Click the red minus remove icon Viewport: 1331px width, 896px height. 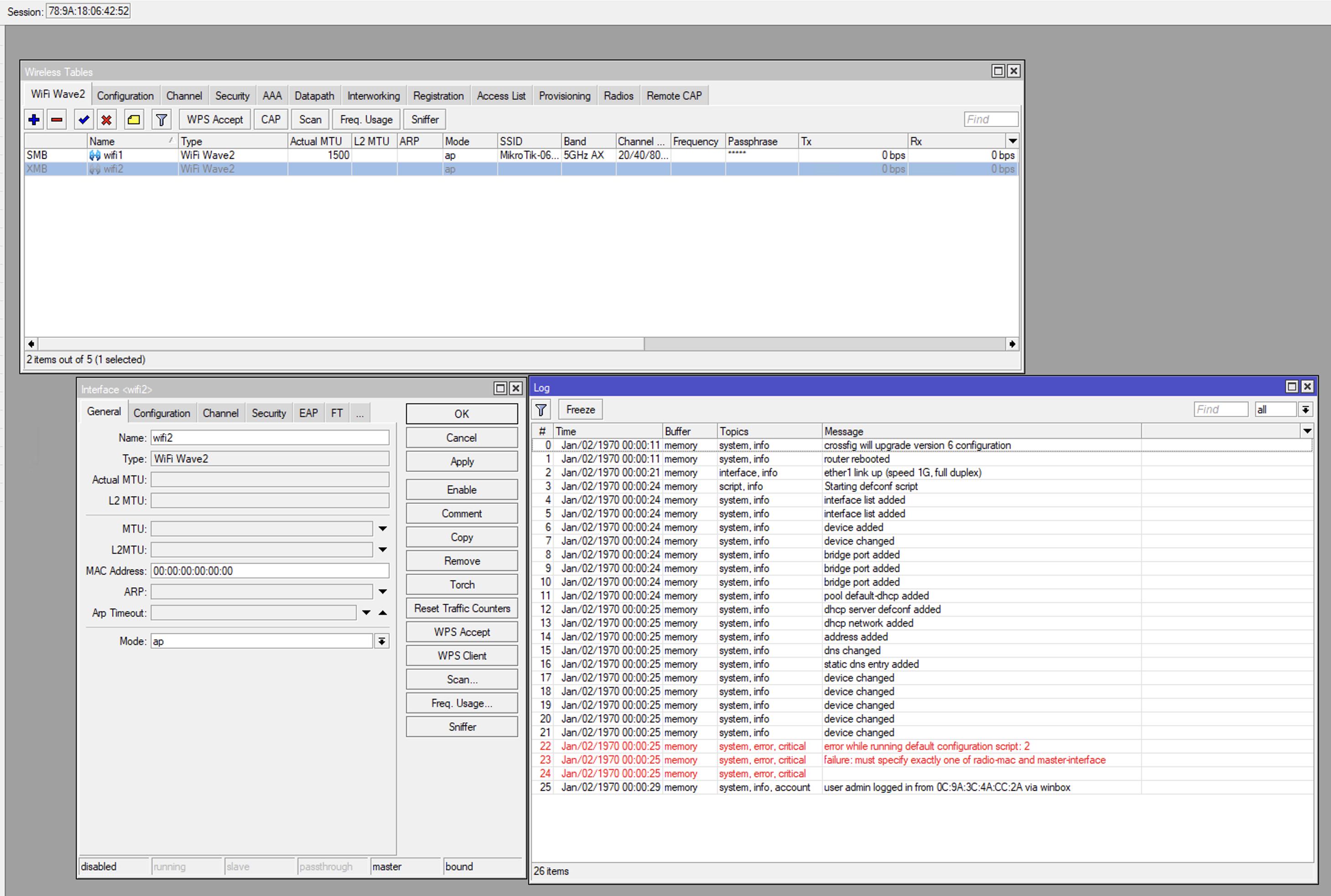click(57, 120)
